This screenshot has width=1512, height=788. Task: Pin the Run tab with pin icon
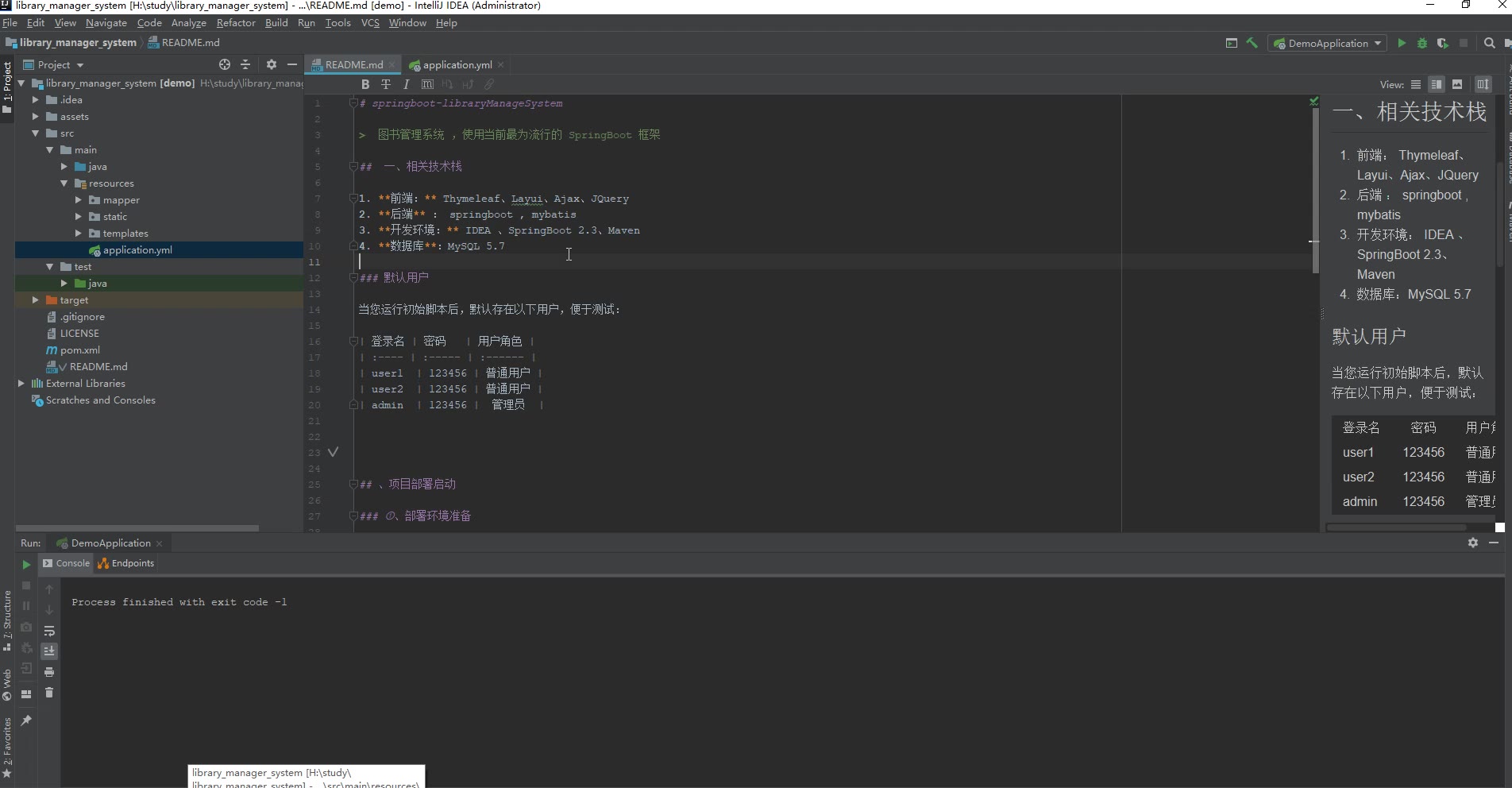pyautogui.click(x=26, y=720)
